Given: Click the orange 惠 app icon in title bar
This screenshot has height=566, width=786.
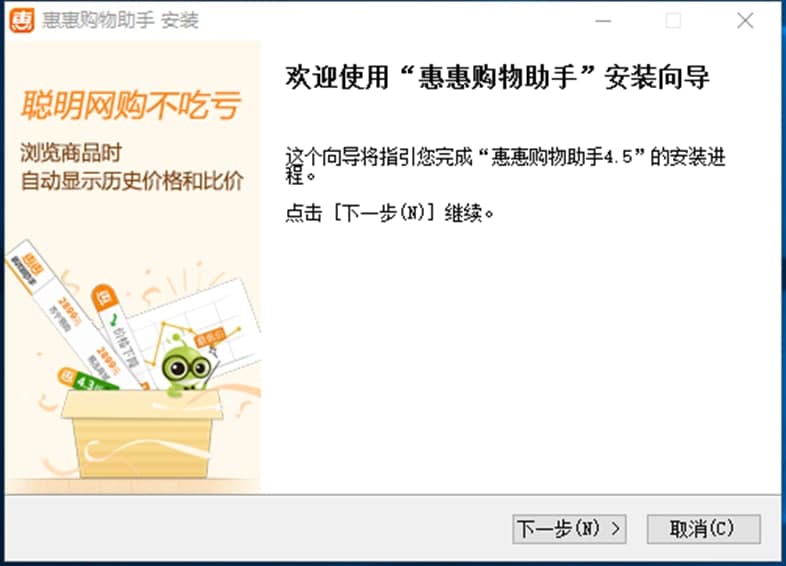Looking at the screenshot, I should 22,21.
